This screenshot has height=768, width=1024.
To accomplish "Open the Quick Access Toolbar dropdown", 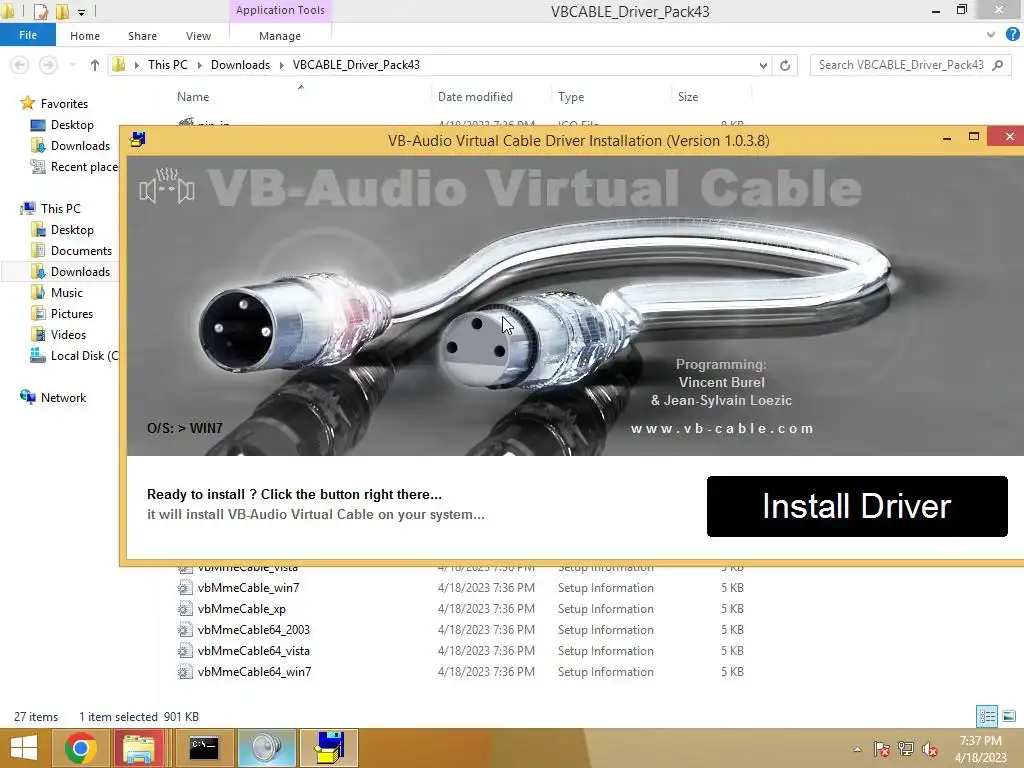I will pos(81,12).
